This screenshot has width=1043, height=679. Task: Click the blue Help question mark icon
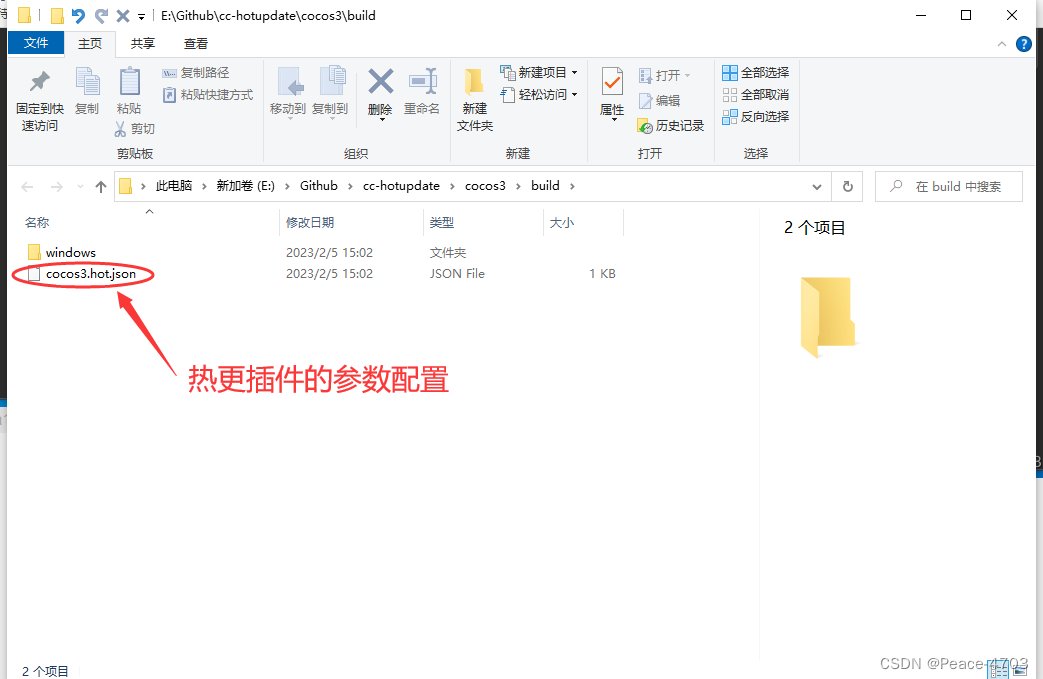point(1022,43)
